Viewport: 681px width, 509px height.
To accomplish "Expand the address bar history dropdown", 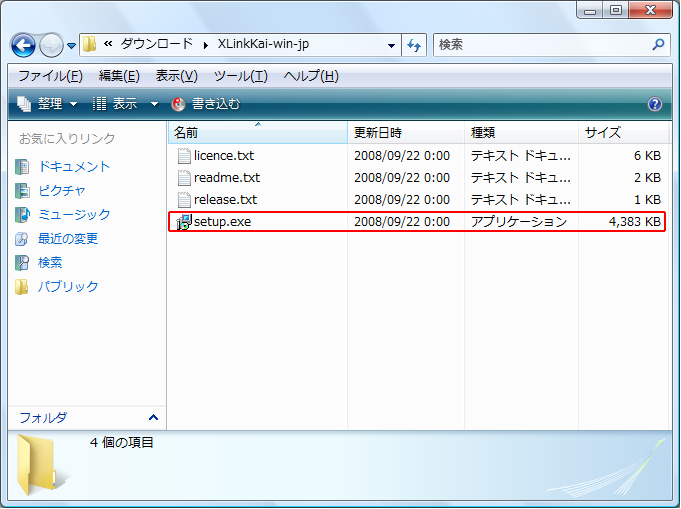I will [x=391, y=46].
